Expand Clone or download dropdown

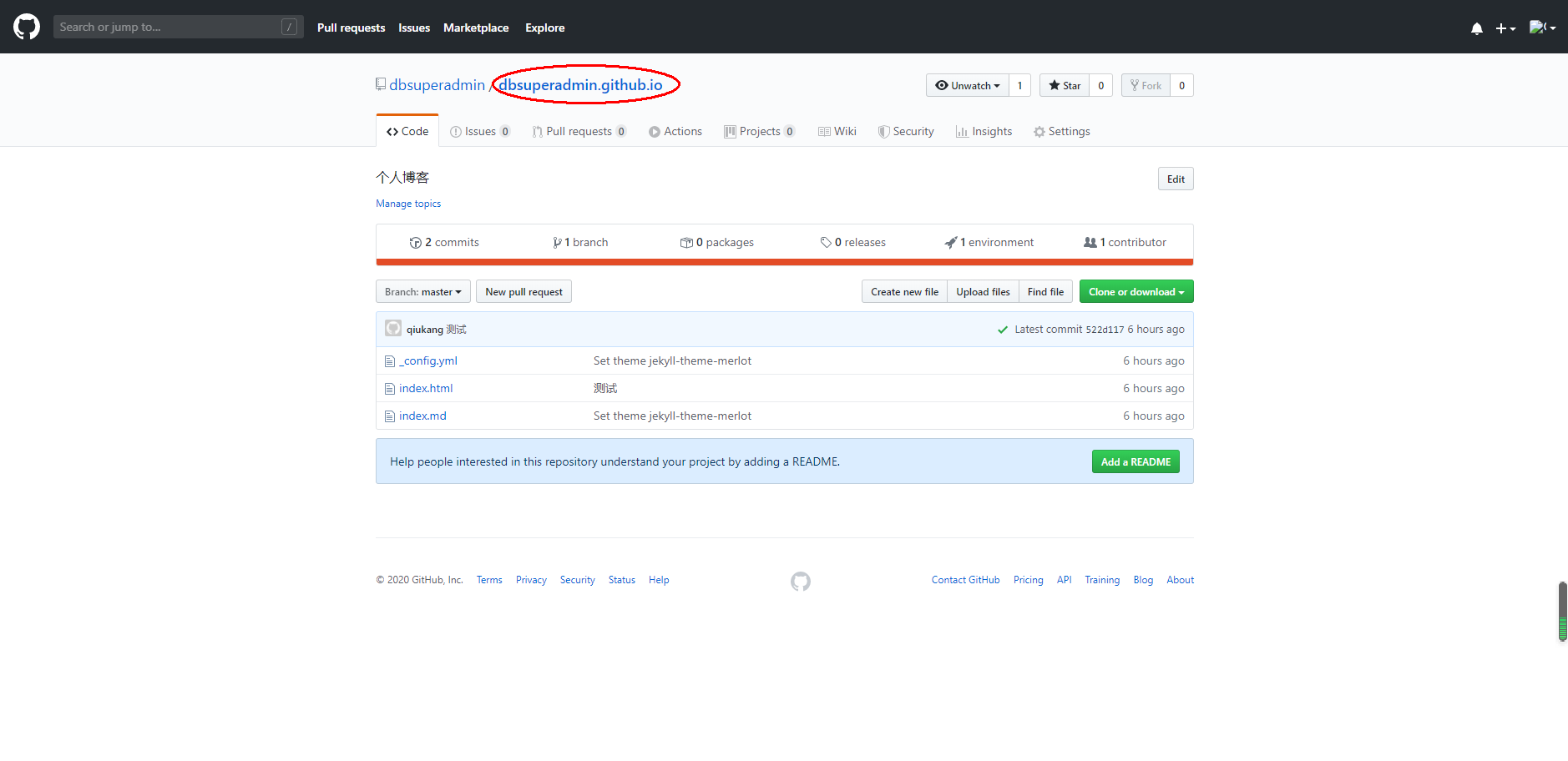pyautogui.click(x=1136, y=291)
